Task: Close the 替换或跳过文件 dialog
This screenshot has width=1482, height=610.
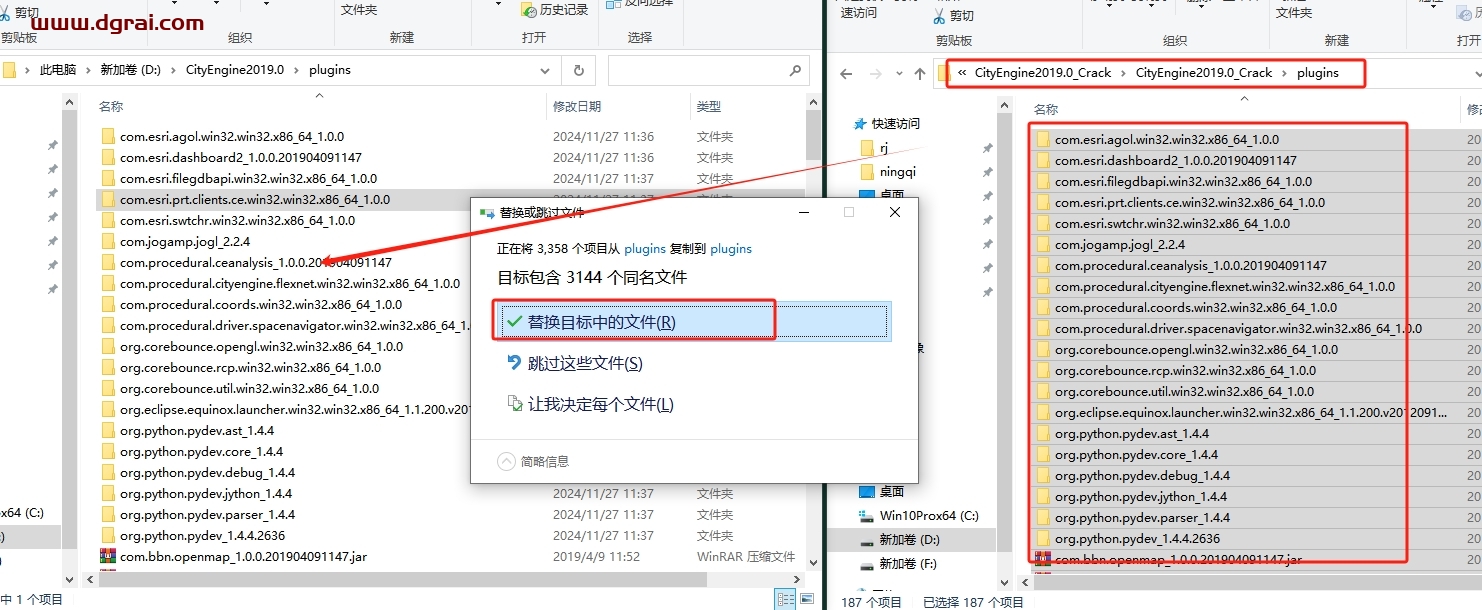Action: tap(895, 212)
